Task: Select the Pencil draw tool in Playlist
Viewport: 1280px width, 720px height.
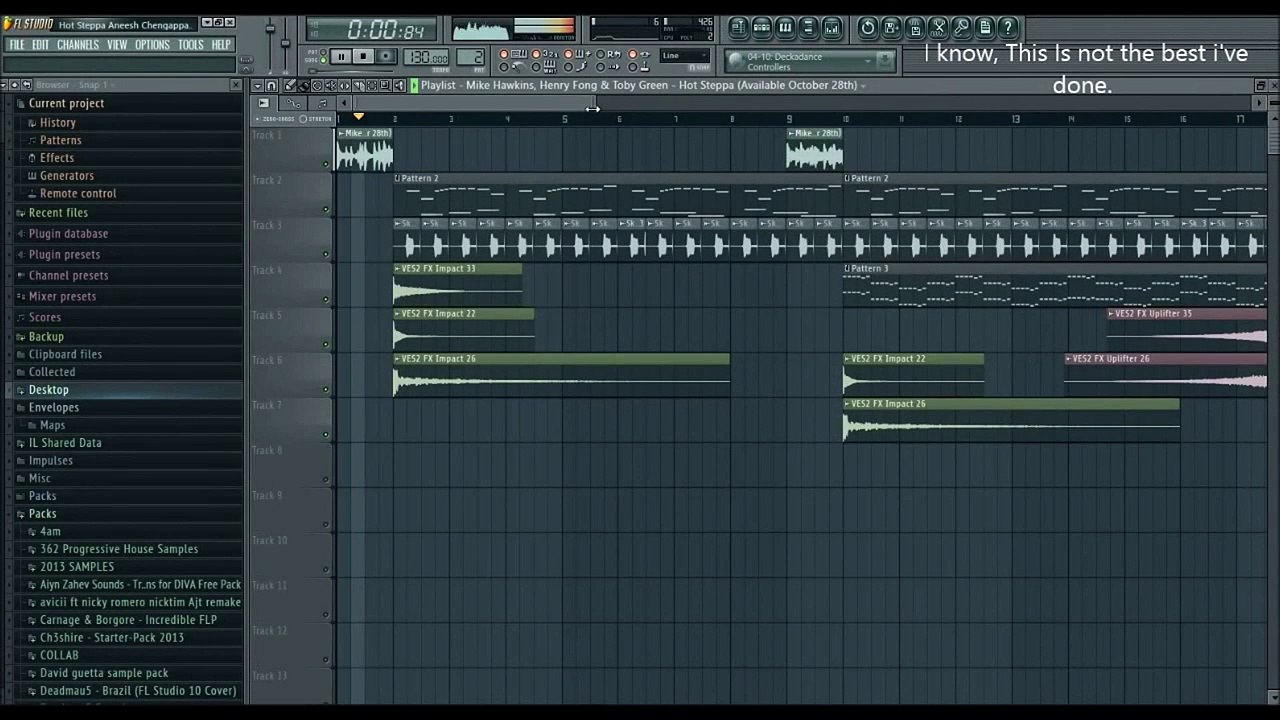Action: pyautogui.click(x=289, y=86)
